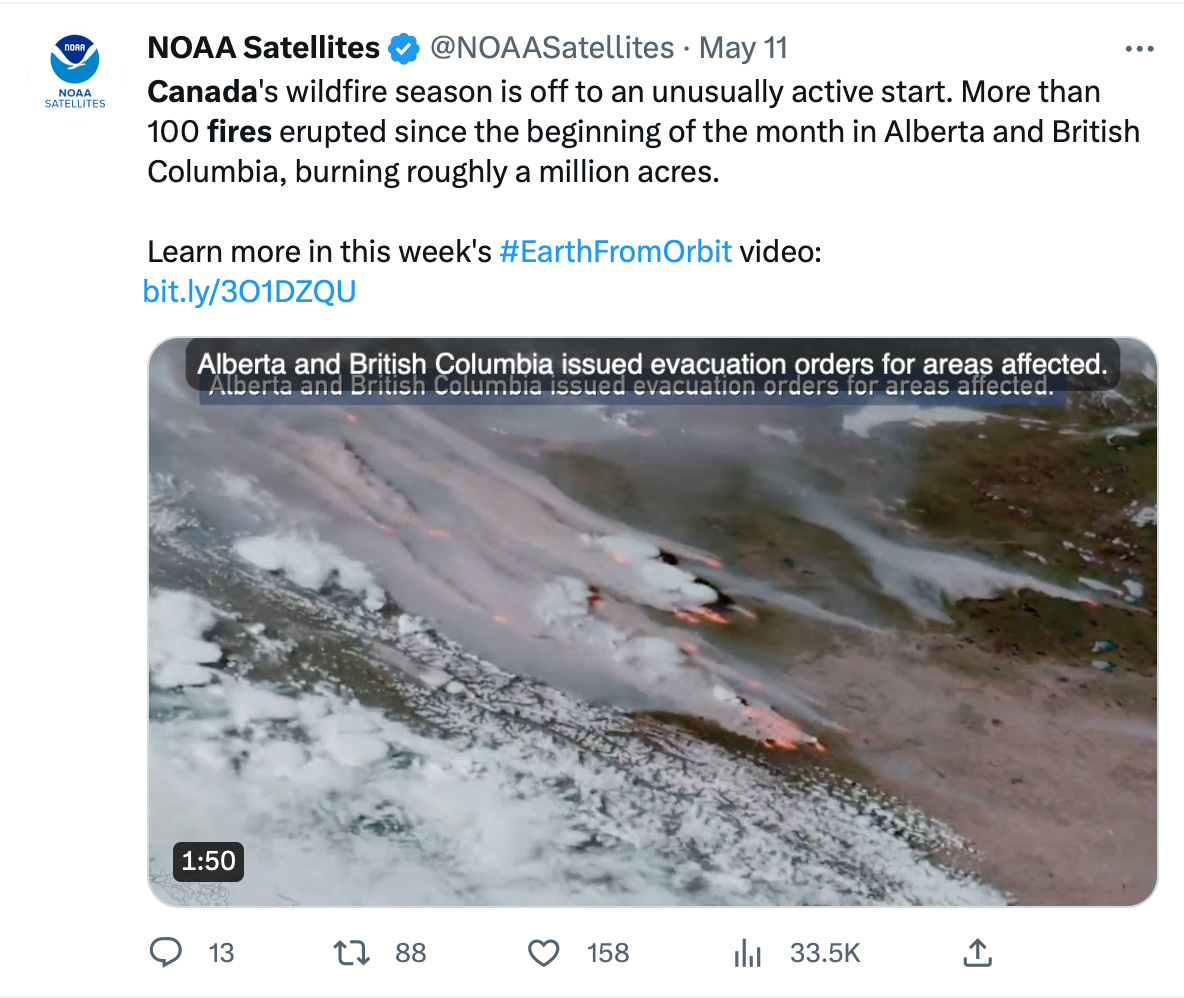
Task: Click the reply speech bubble icon
Action: (164, 953)
